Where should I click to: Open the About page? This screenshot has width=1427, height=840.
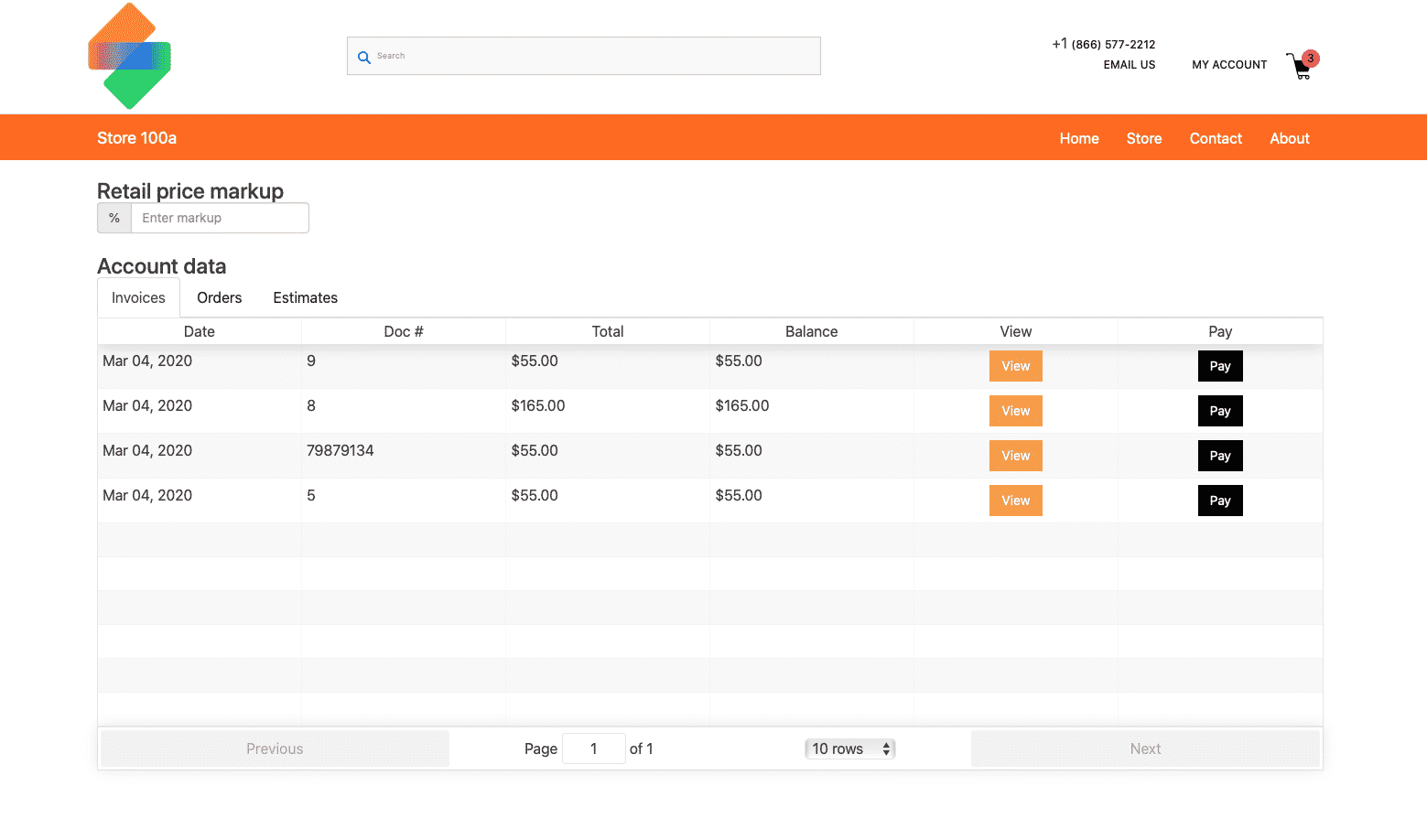click(x=1289, y=138)
